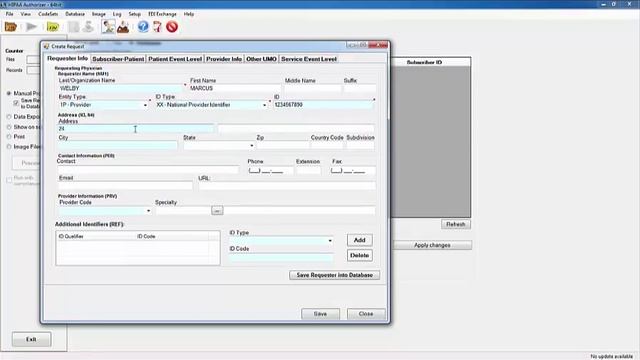This screenshot has width=640, height=360.
Task: Click the Add identifier button
Action: [360, 240]
